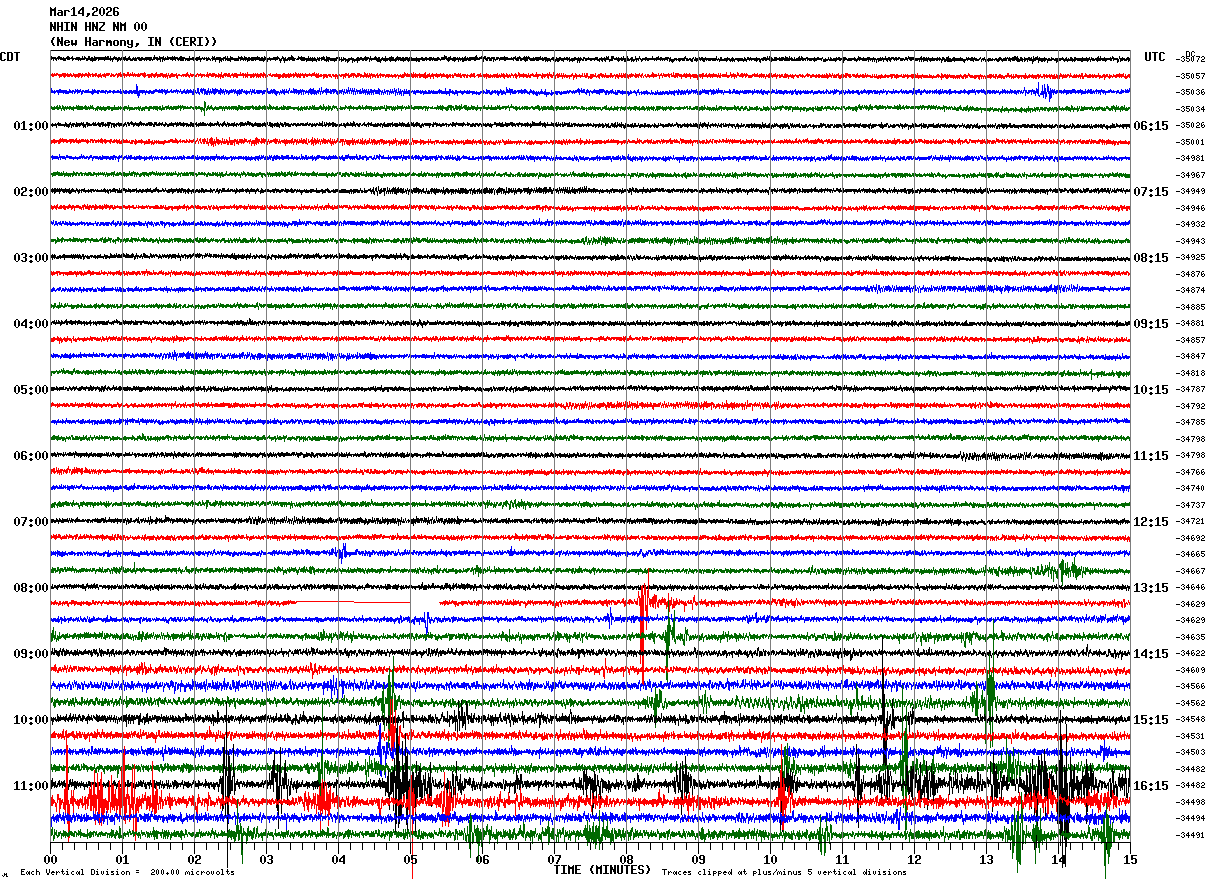This screenshot has height=886, width=1210.
Task: Click the 08:00 CDT time label
Action: click(31, 588)
